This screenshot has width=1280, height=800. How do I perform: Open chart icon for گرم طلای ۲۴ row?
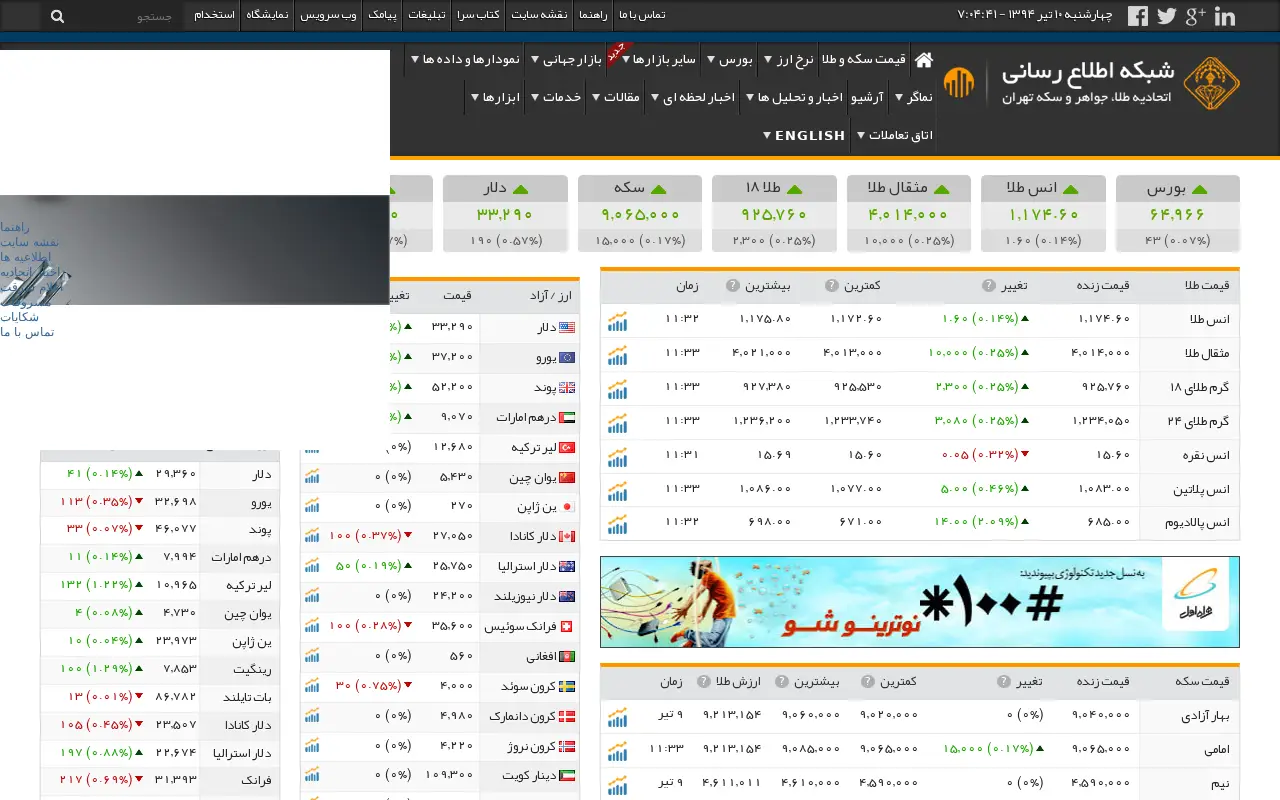[618, 423]
